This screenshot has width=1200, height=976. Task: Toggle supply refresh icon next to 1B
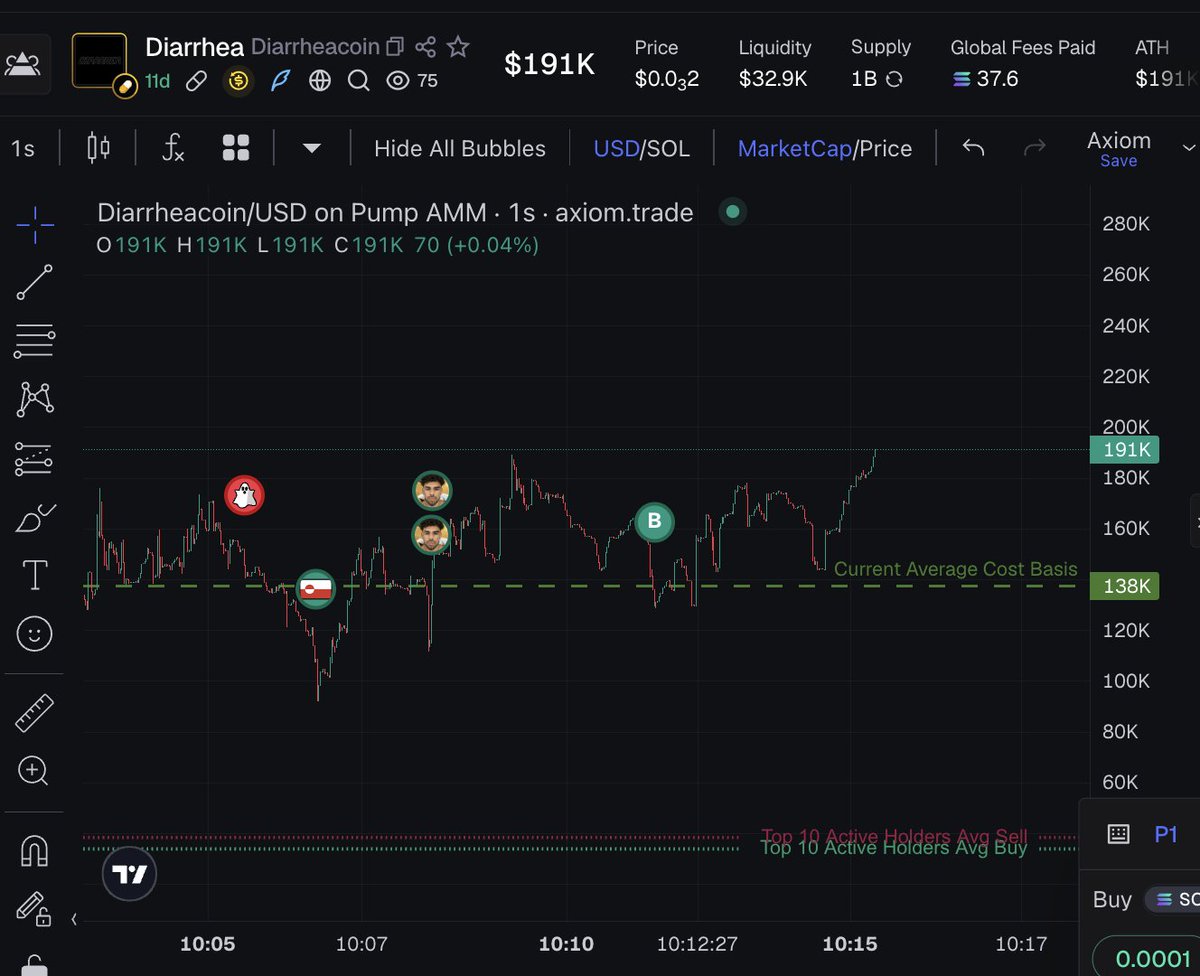[x=894, y=79]
